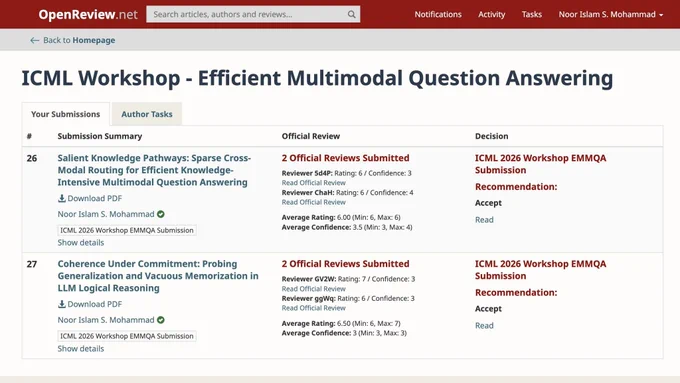Image resolution: width=680 pixels, height=383 pixels.
Task: Download PDF of submission 27
Action: (90, 304)
